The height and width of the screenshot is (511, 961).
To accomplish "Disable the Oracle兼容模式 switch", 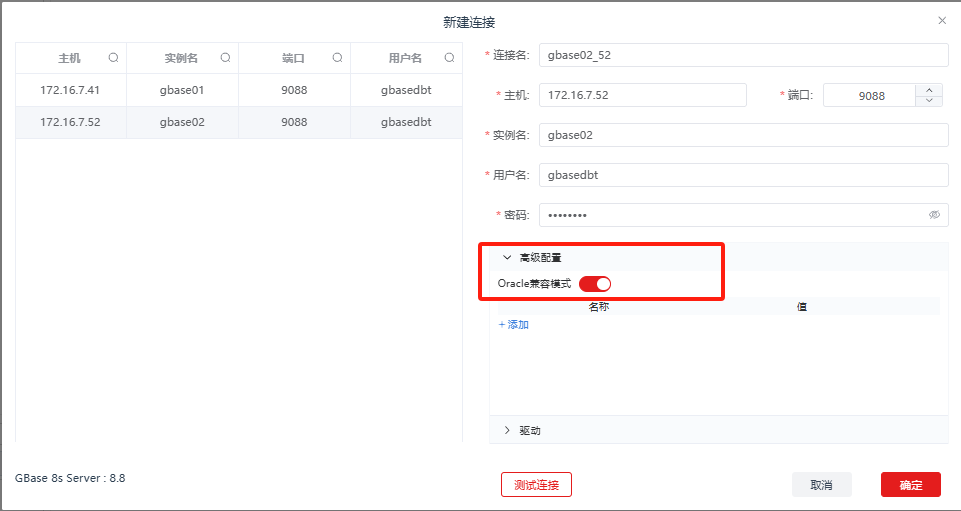I will (x=595, y=284).
